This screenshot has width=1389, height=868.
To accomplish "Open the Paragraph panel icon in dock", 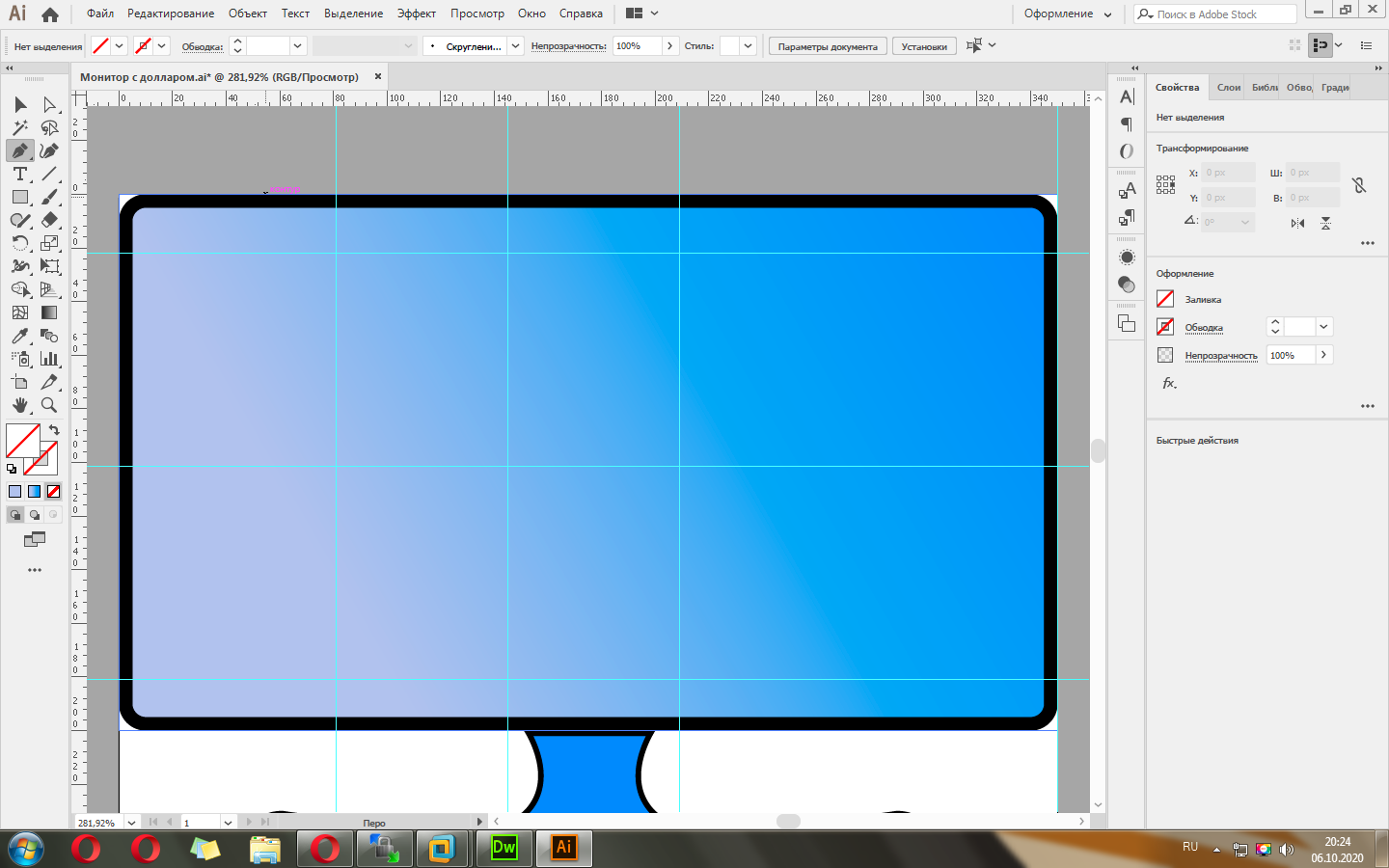I will click(1127, 123).
